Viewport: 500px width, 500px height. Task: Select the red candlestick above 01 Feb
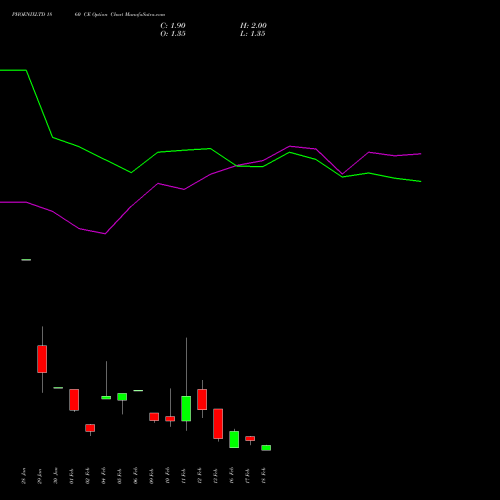tap(74, 400)
